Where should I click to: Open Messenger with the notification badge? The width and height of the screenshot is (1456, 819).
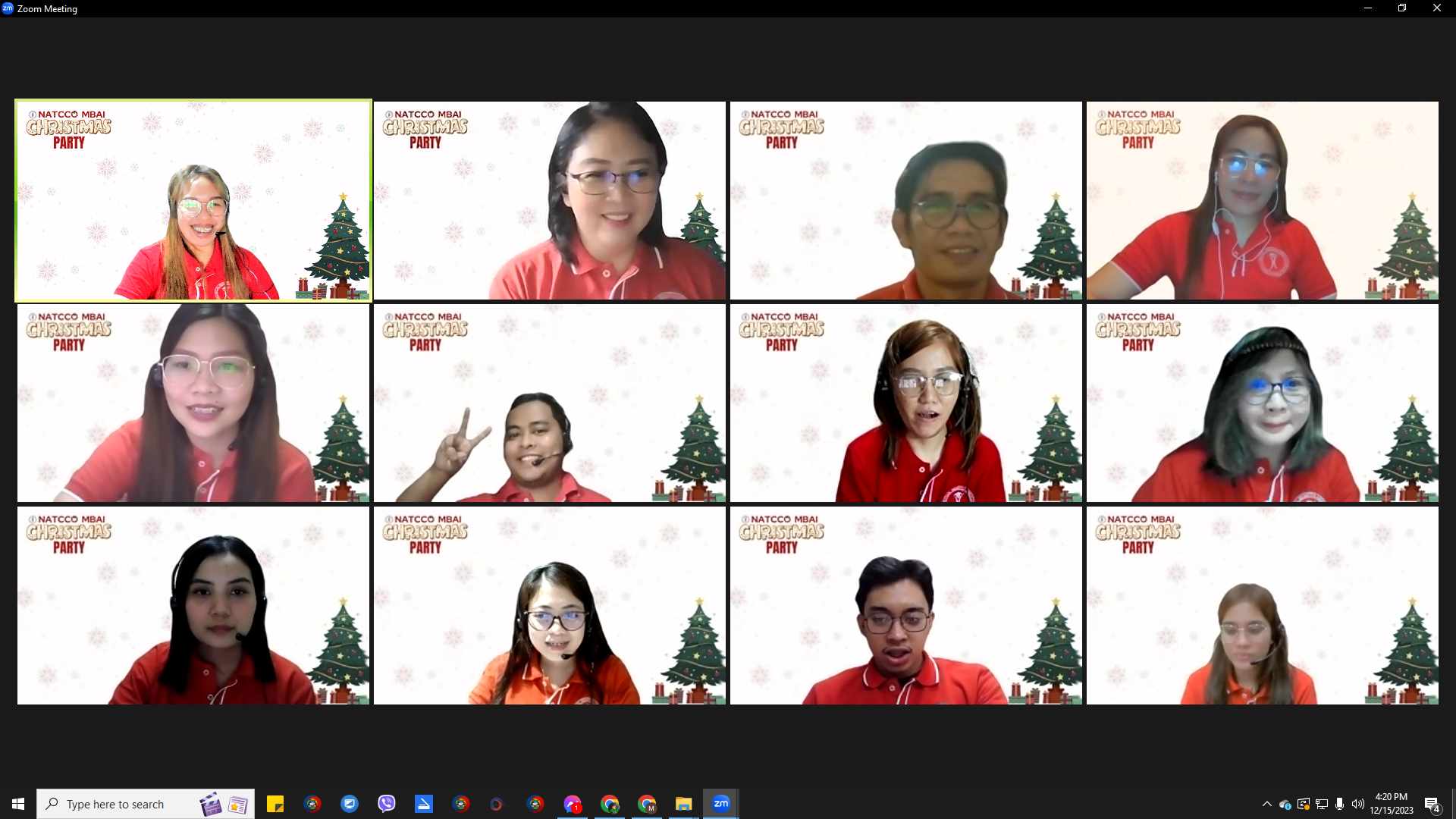573,804
